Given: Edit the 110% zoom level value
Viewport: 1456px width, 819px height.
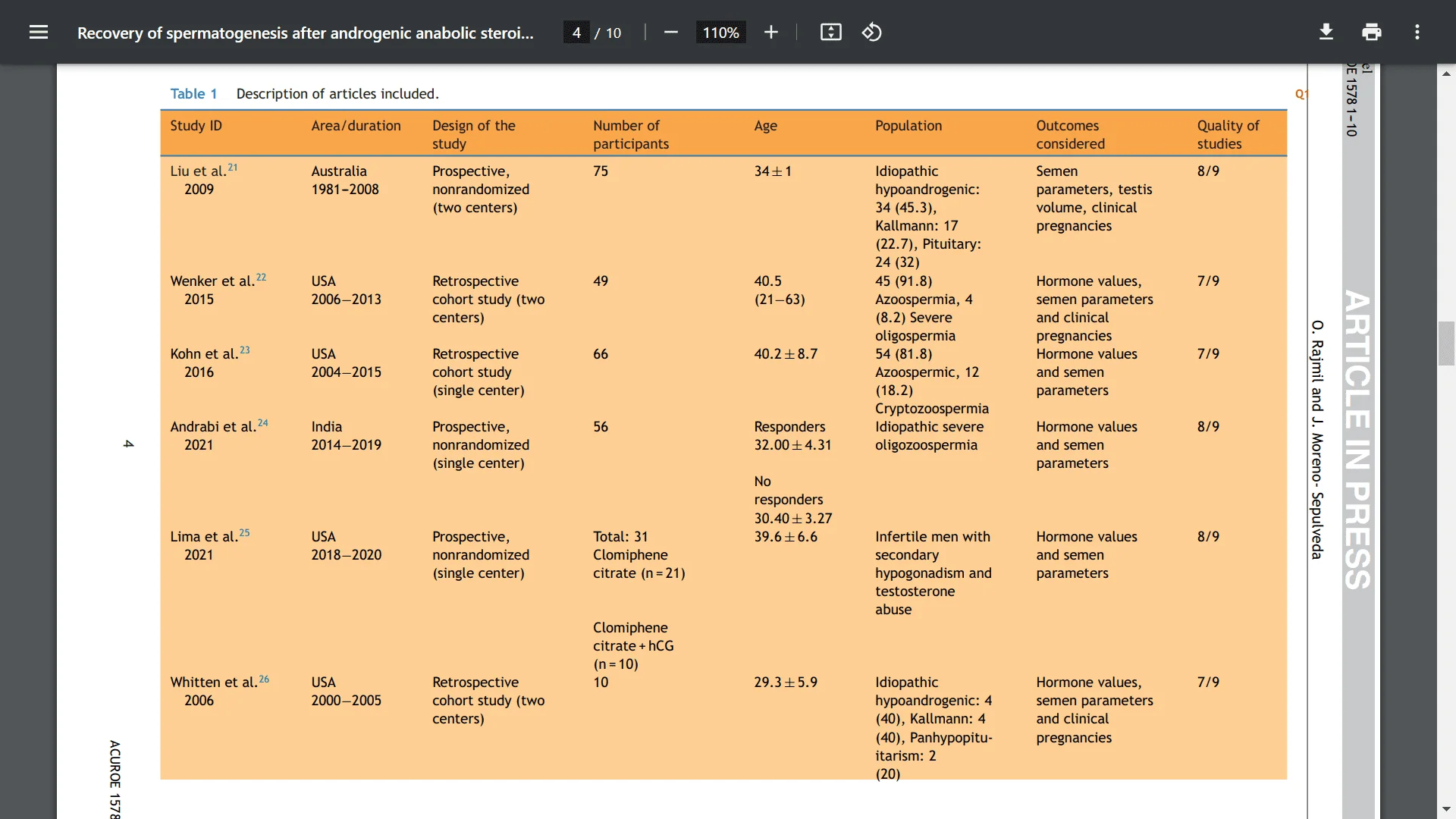Looking at the screenshot, I should (720, 32).
